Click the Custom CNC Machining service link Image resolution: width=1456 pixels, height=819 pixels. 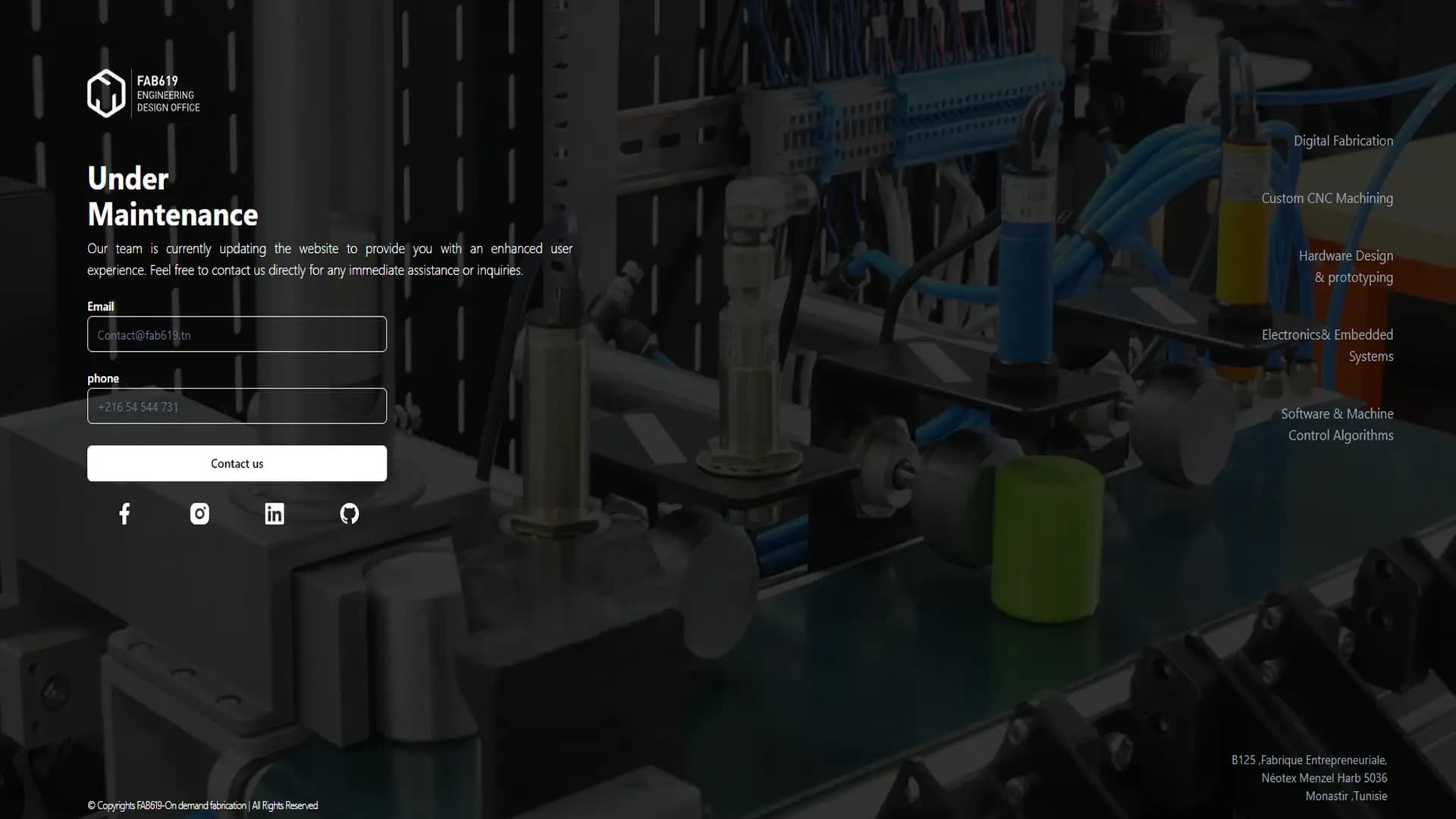tap(1327, 197)
